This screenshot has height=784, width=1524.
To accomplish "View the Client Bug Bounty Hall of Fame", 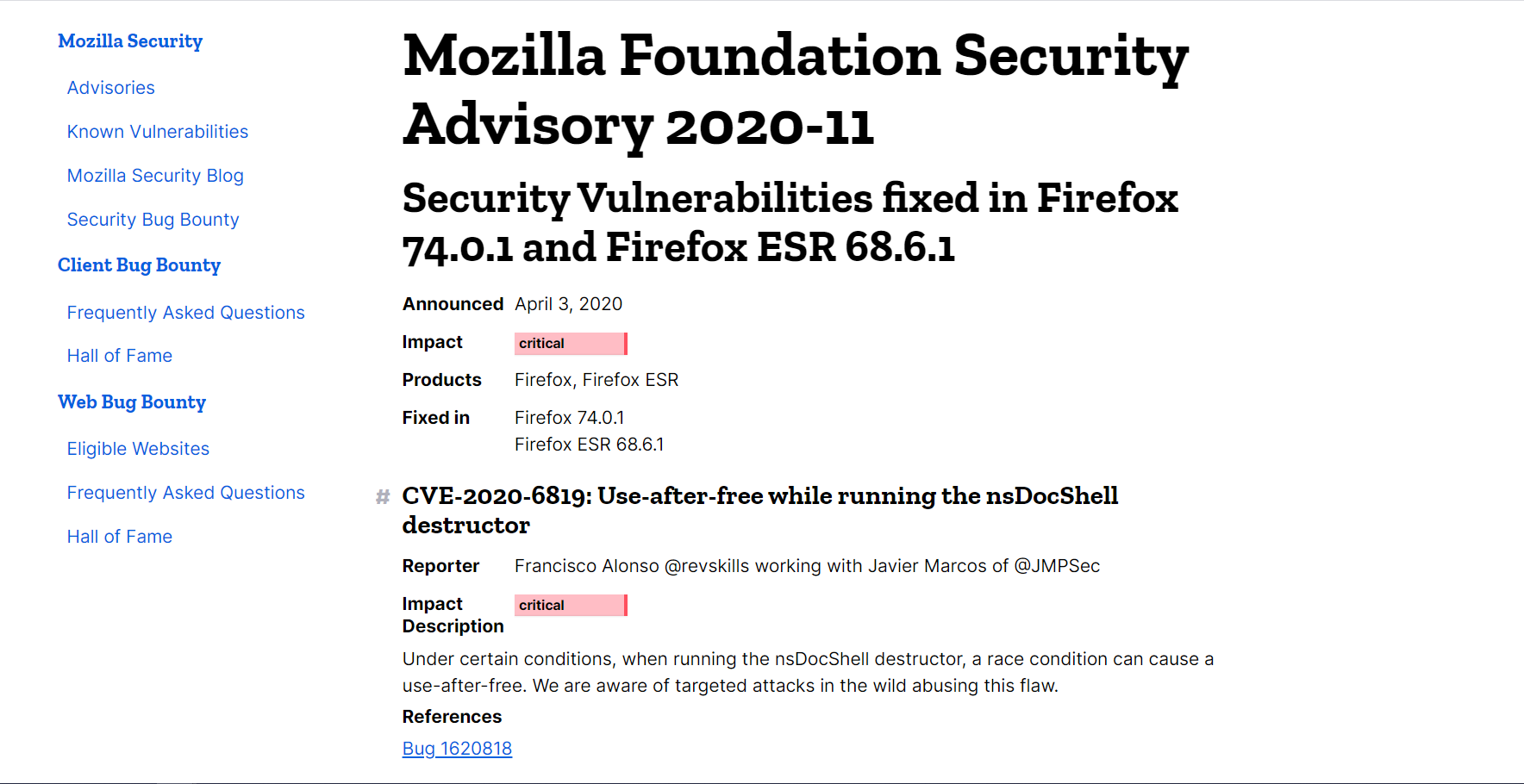I will [x=119, y=355].
